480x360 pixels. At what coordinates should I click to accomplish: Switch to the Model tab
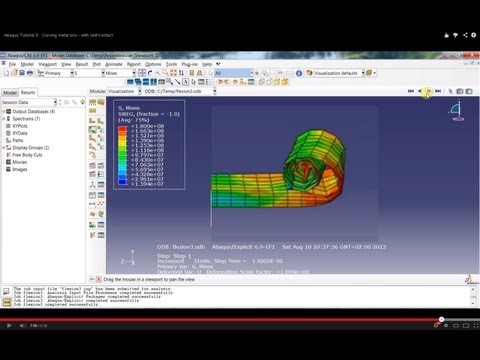10,93
